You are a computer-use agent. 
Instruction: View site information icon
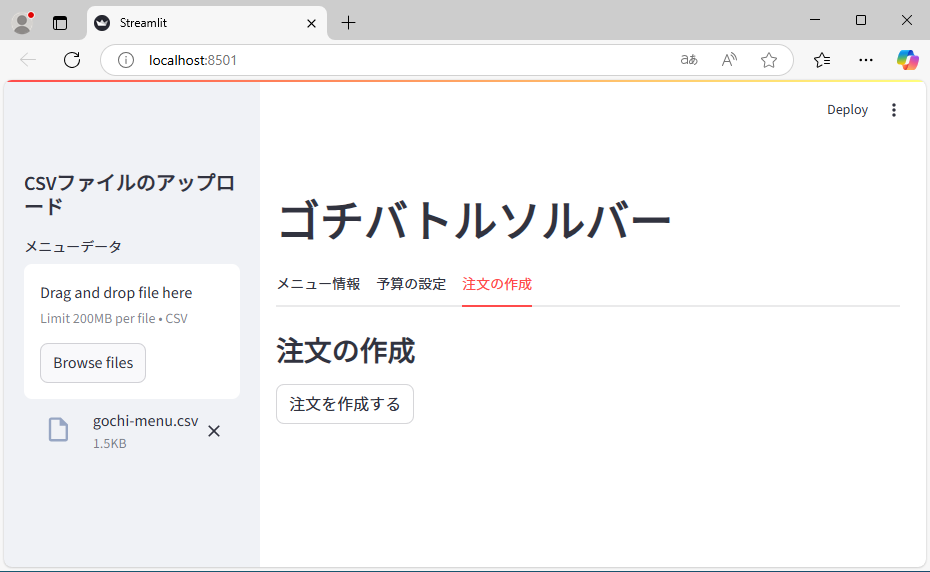[126, 60]
